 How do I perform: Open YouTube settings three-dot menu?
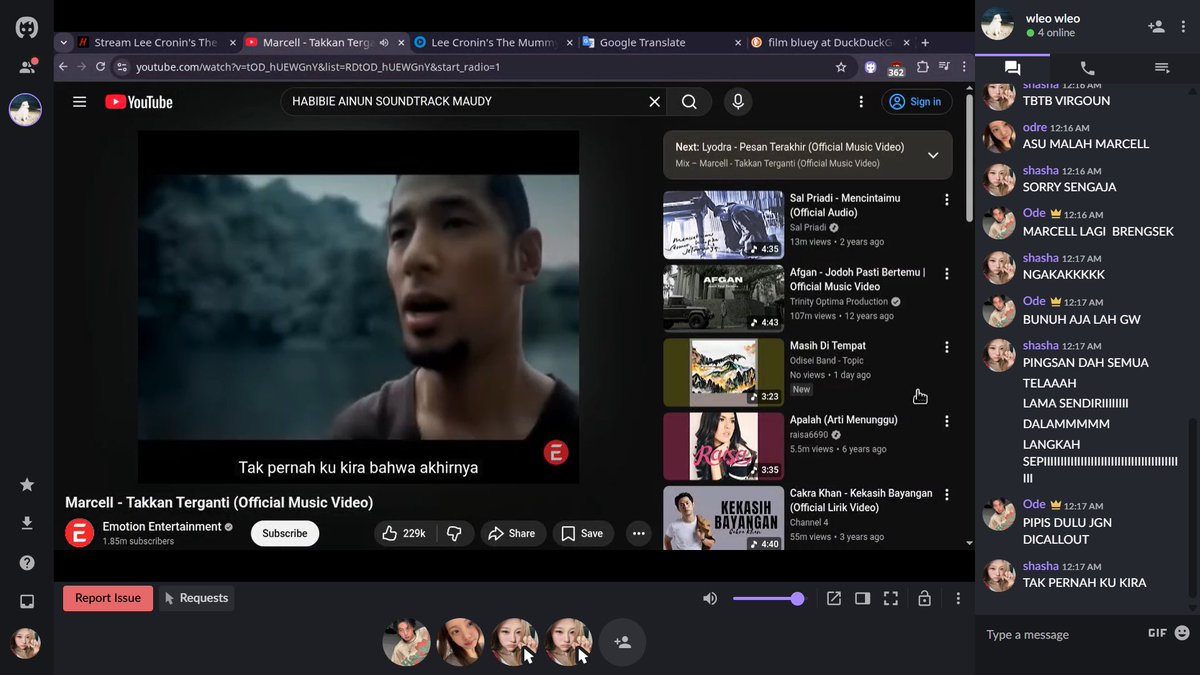pos(861,102)
